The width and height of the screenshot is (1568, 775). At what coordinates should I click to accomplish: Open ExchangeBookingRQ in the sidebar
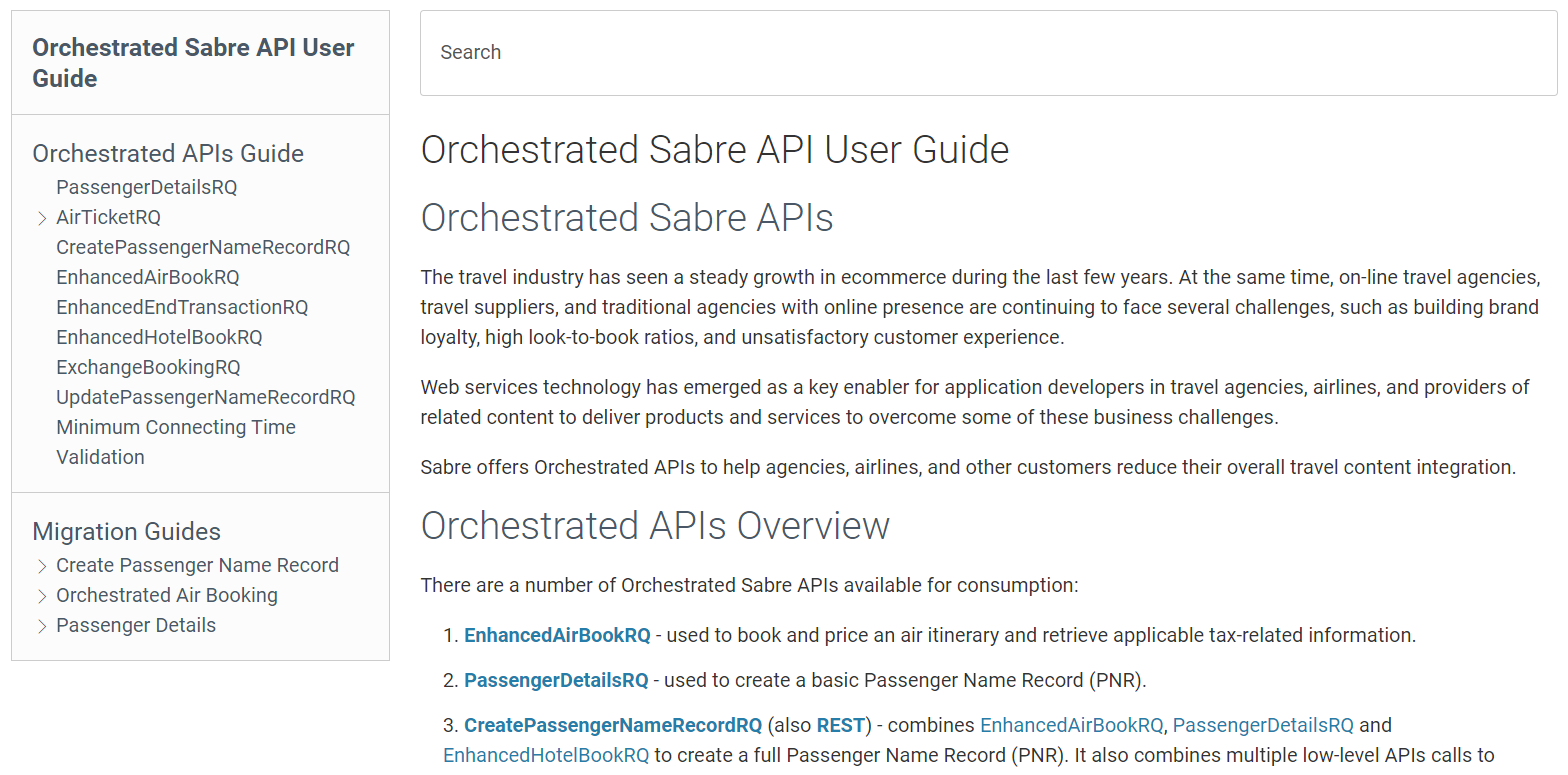[x=148, y=367]
